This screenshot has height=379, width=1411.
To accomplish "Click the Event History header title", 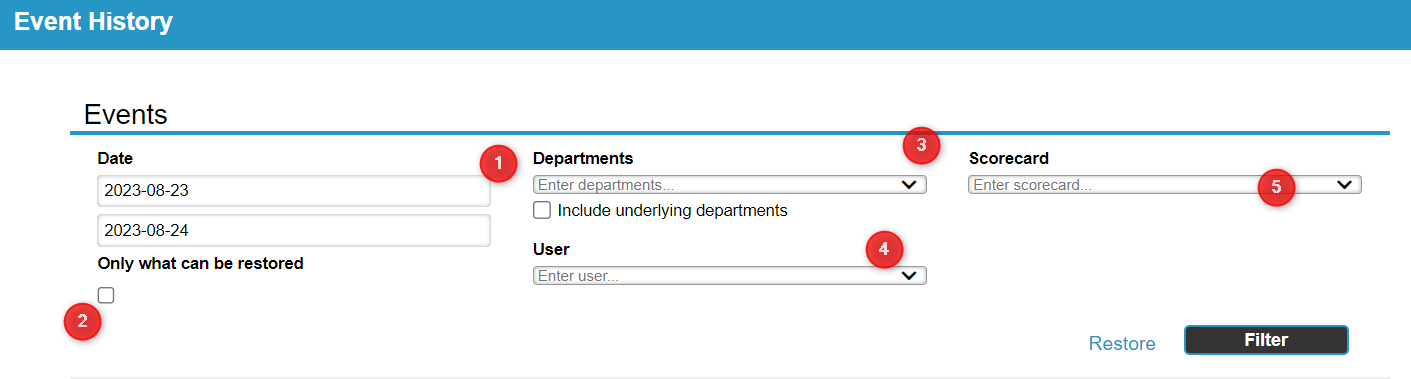I will point(93,22).
